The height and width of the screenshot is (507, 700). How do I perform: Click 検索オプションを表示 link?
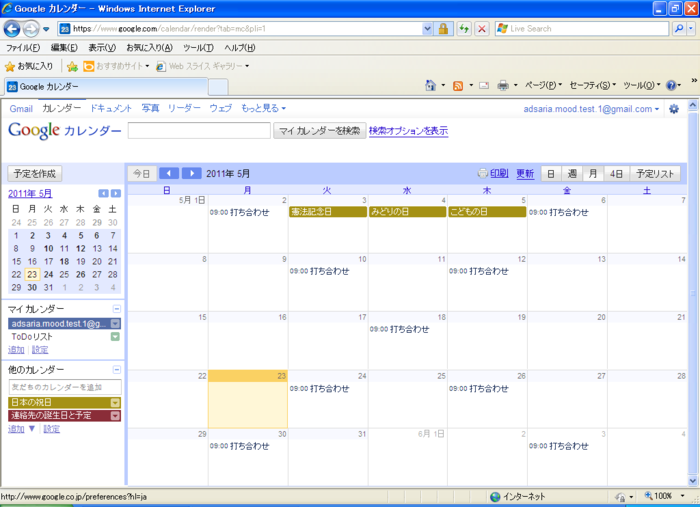(x=408, y=131)
